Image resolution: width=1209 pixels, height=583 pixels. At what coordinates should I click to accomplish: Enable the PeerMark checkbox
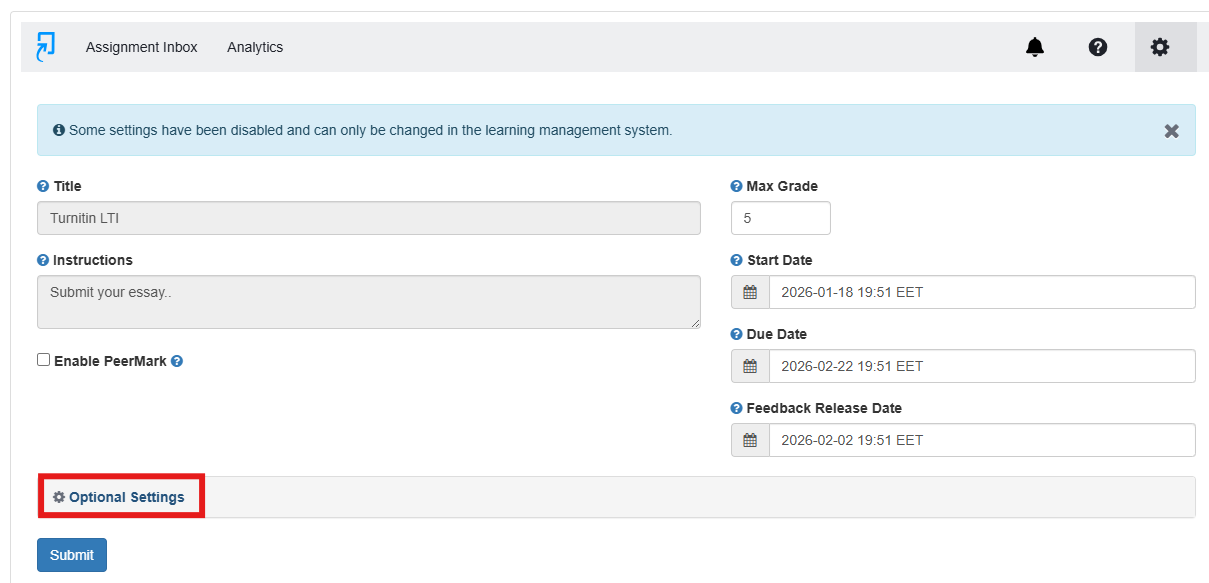coord(44,360)
